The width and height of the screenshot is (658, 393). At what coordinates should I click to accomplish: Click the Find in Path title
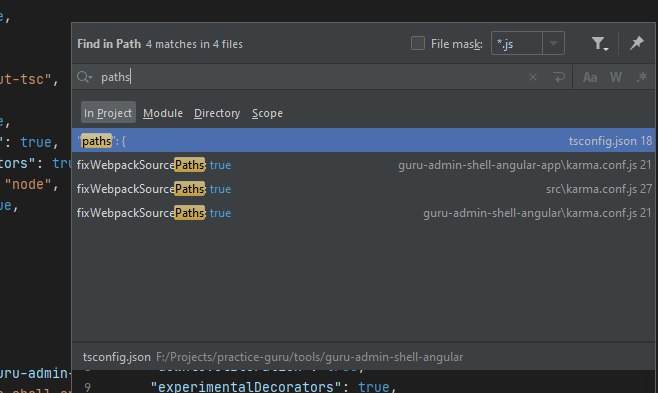point(109,44)
